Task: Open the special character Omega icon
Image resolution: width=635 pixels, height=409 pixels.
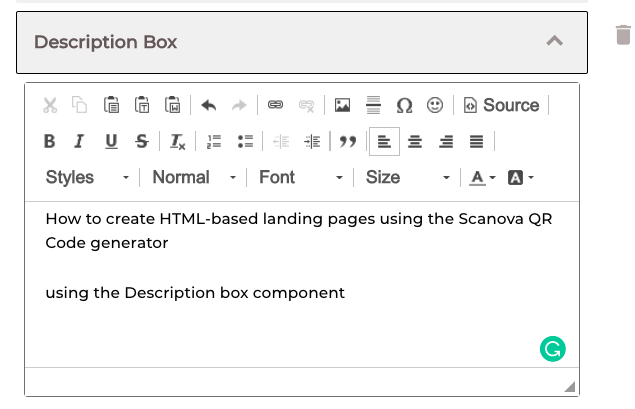Action: click(404, 106)
